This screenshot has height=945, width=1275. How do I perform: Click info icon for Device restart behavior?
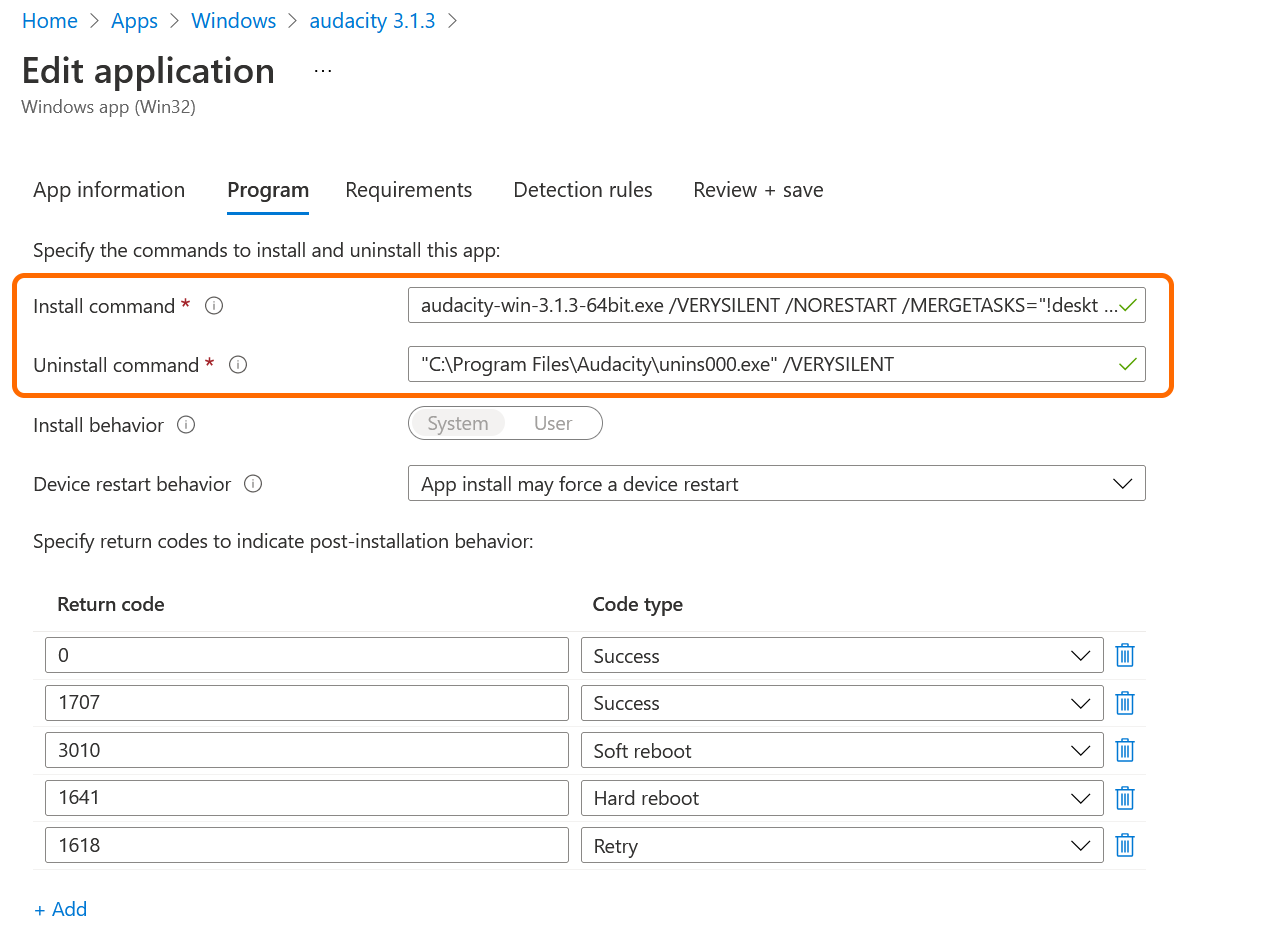(x=253, y=484)
